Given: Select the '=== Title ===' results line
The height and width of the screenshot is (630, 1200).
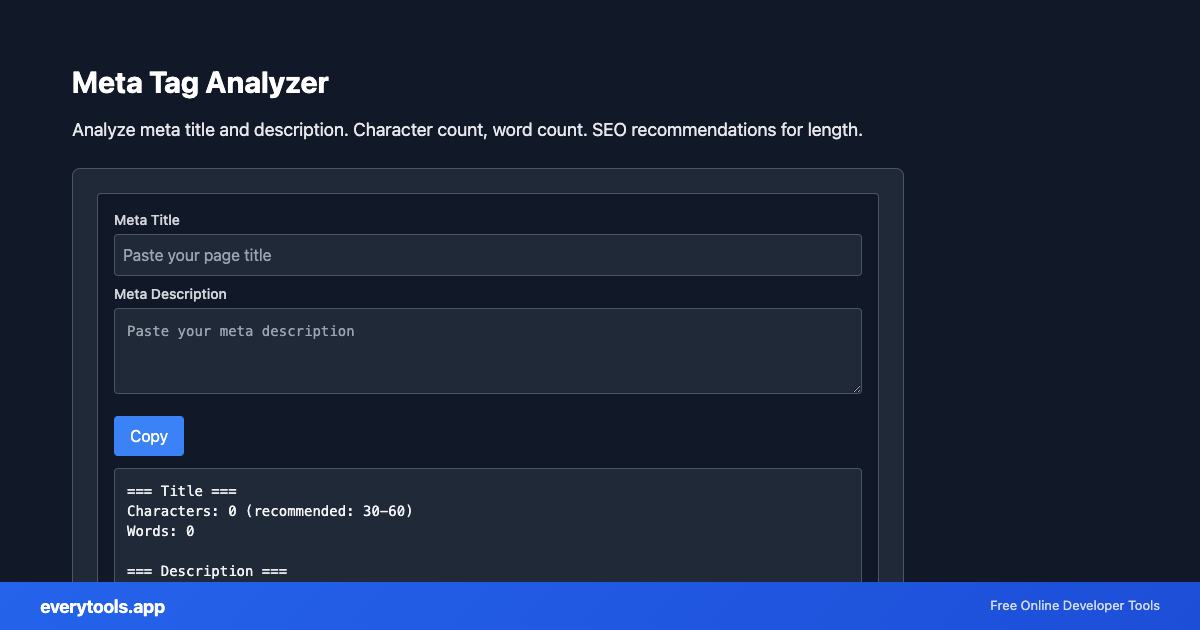Looking at the screenshot, I should coord(182,491).
